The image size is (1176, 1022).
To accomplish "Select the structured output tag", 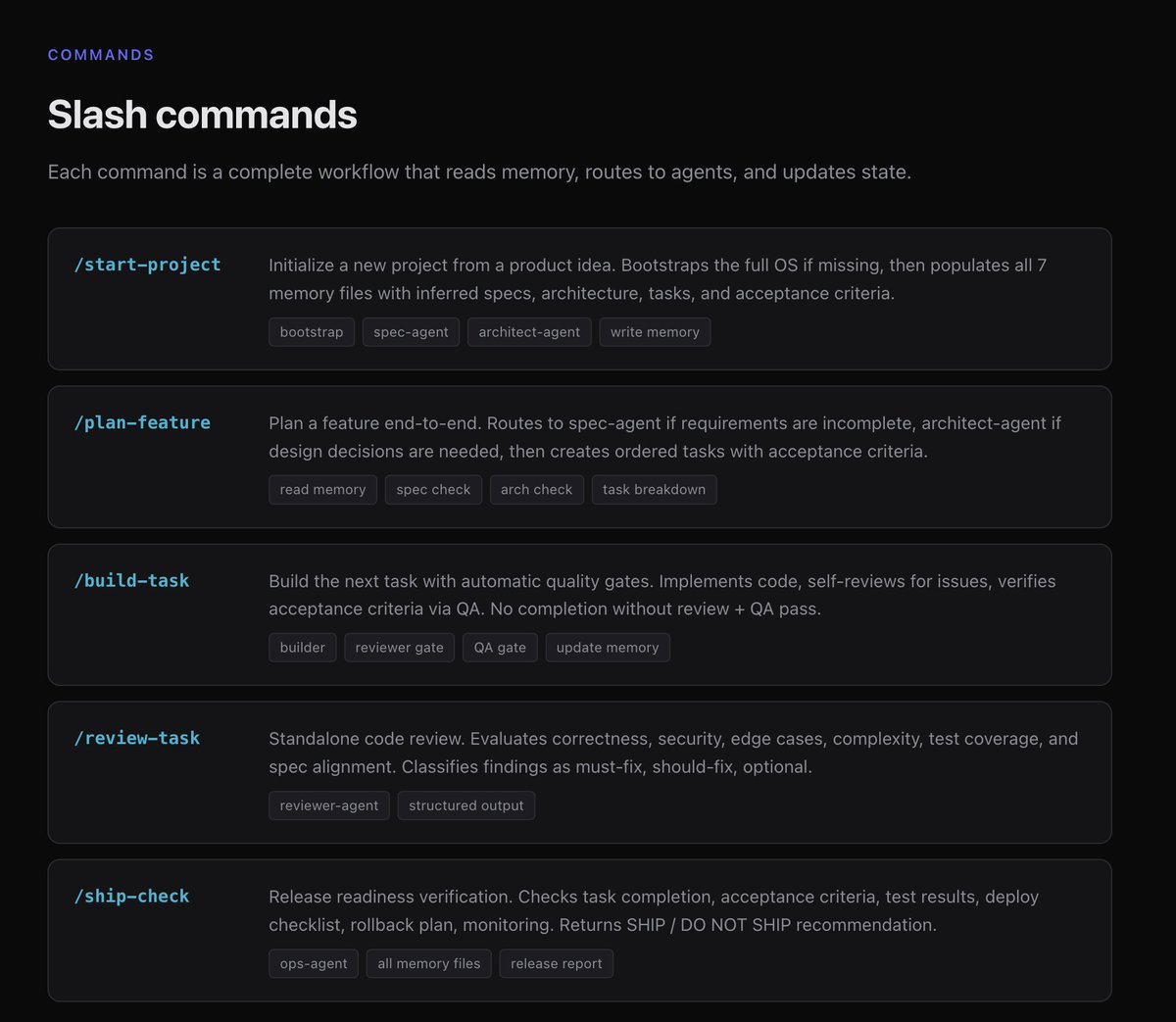I will (x=466, y=805).
